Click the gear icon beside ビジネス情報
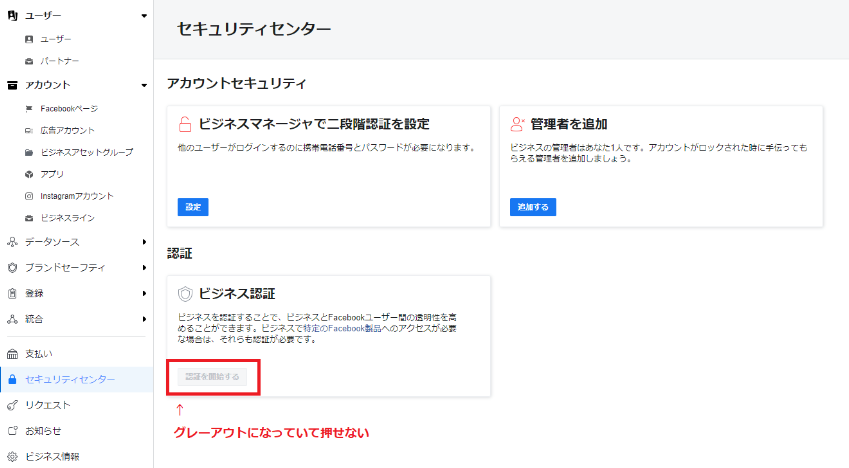Screen dimensions: 849x468 [12, 457]
